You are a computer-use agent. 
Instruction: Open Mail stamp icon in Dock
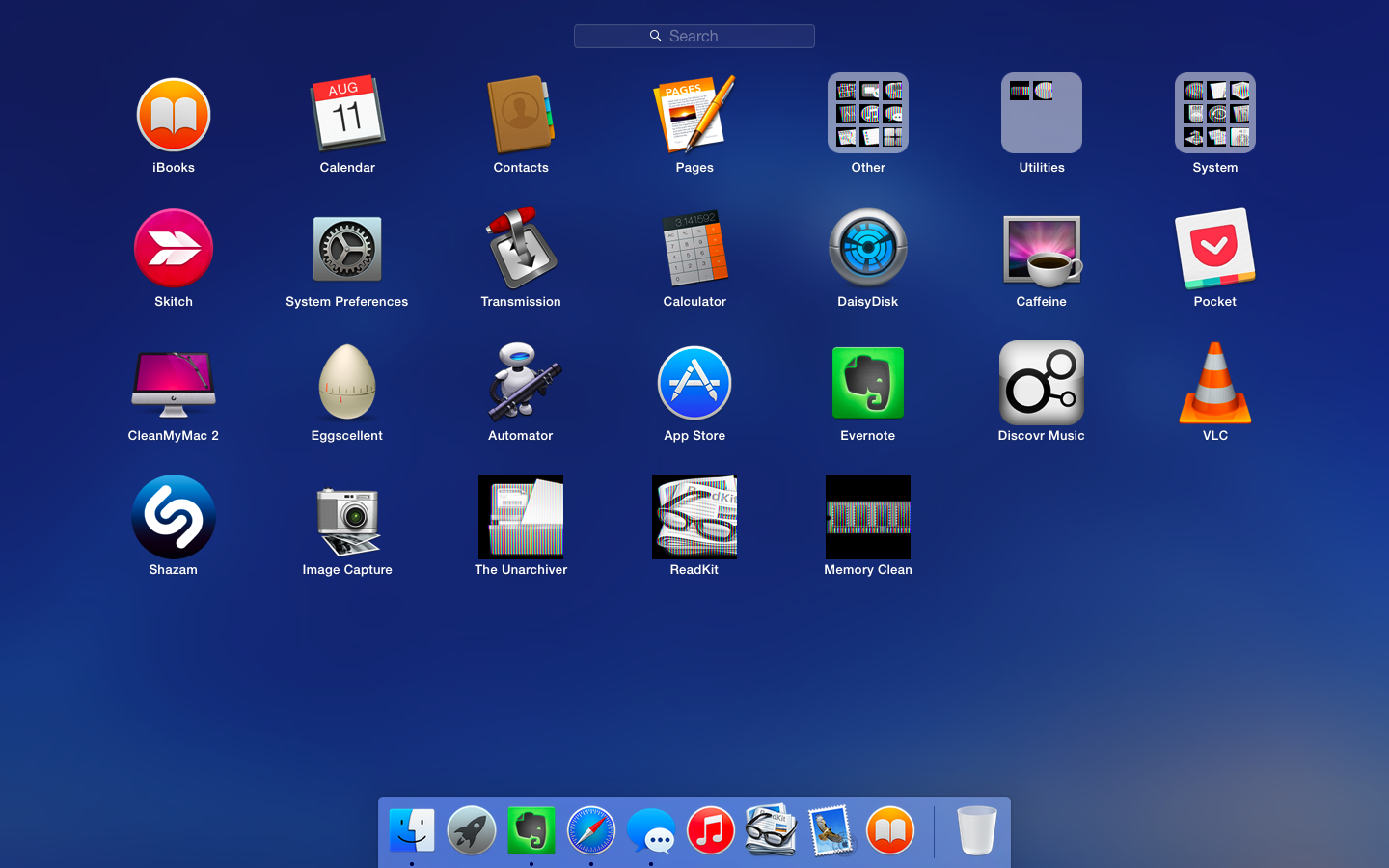[x=831, y=830]
